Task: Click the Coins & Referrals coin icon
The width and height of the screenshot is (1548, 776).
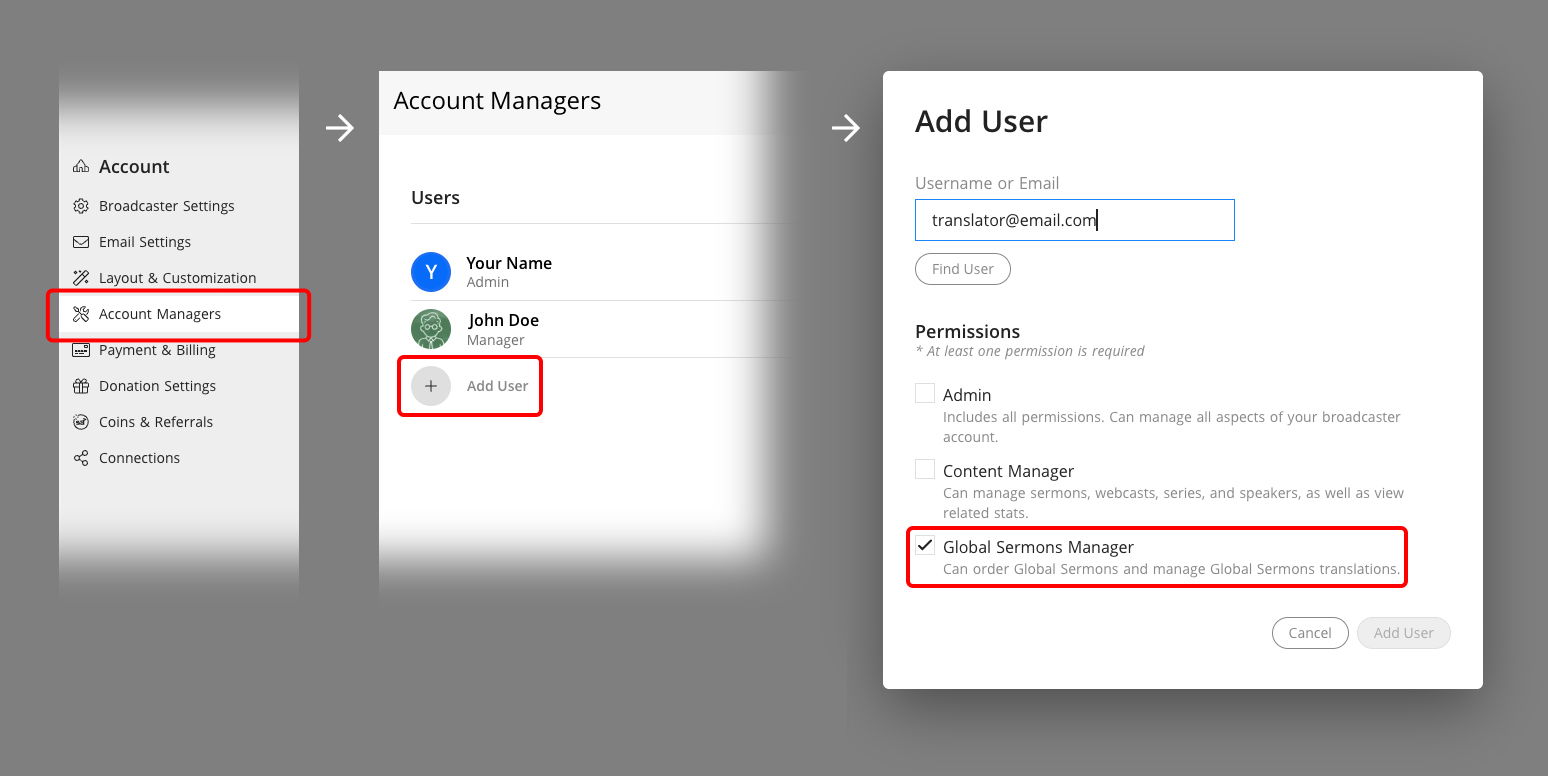Action: tap(80, 422)
